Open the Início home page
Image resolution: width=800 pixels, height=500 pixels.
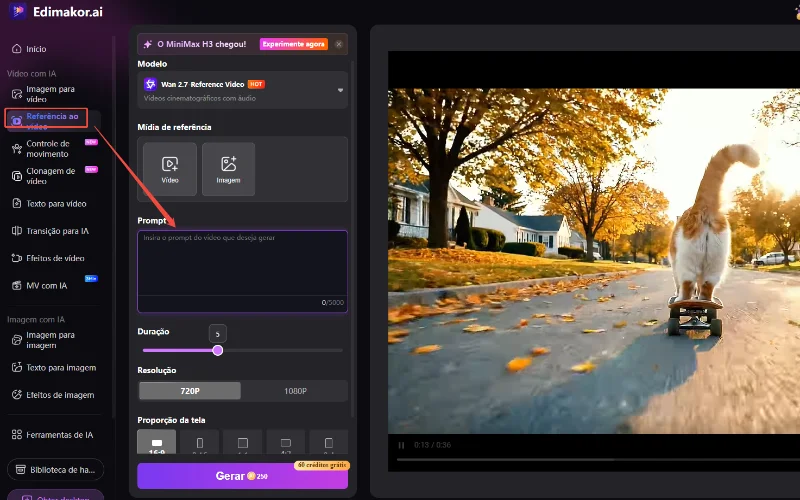click(x=29, y=49)
